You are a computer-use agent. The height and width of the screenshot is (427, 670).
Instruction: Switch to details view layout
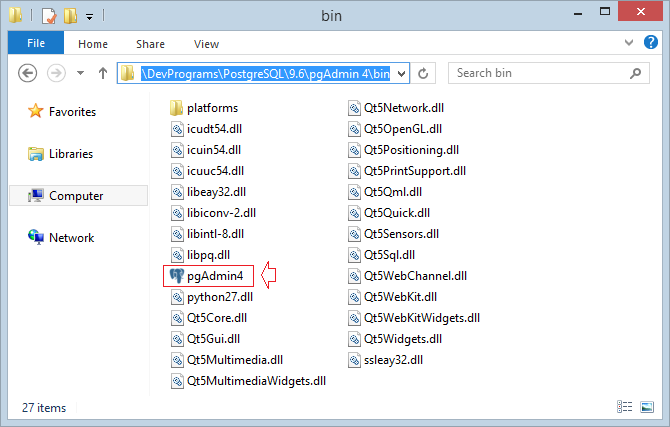point(624,407)
